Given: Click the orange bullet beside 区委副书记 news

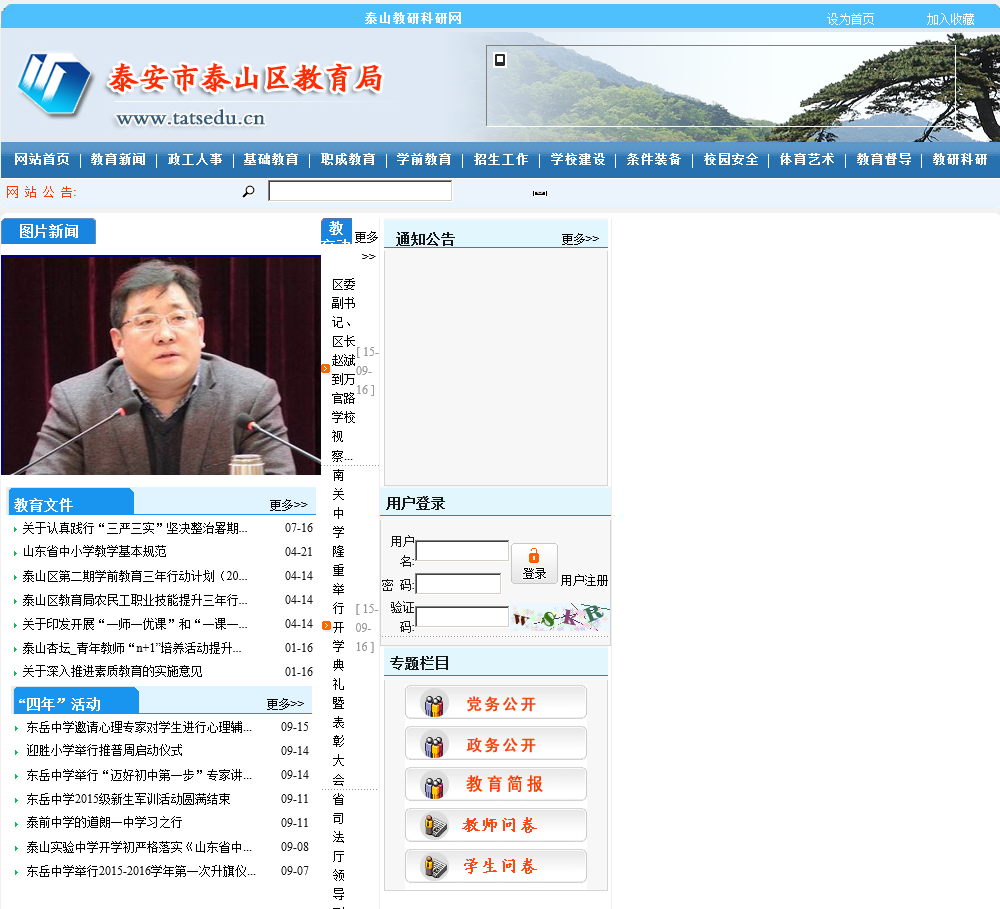Looking at the screenshot, I should (325, 369).
